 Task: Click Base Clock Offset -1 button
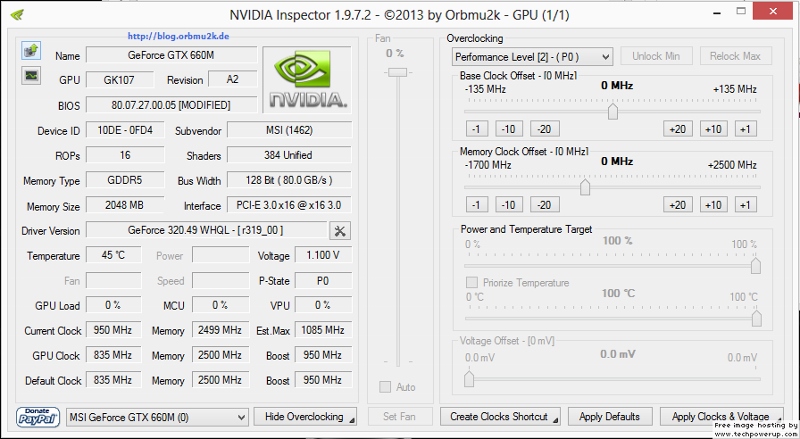477,129
